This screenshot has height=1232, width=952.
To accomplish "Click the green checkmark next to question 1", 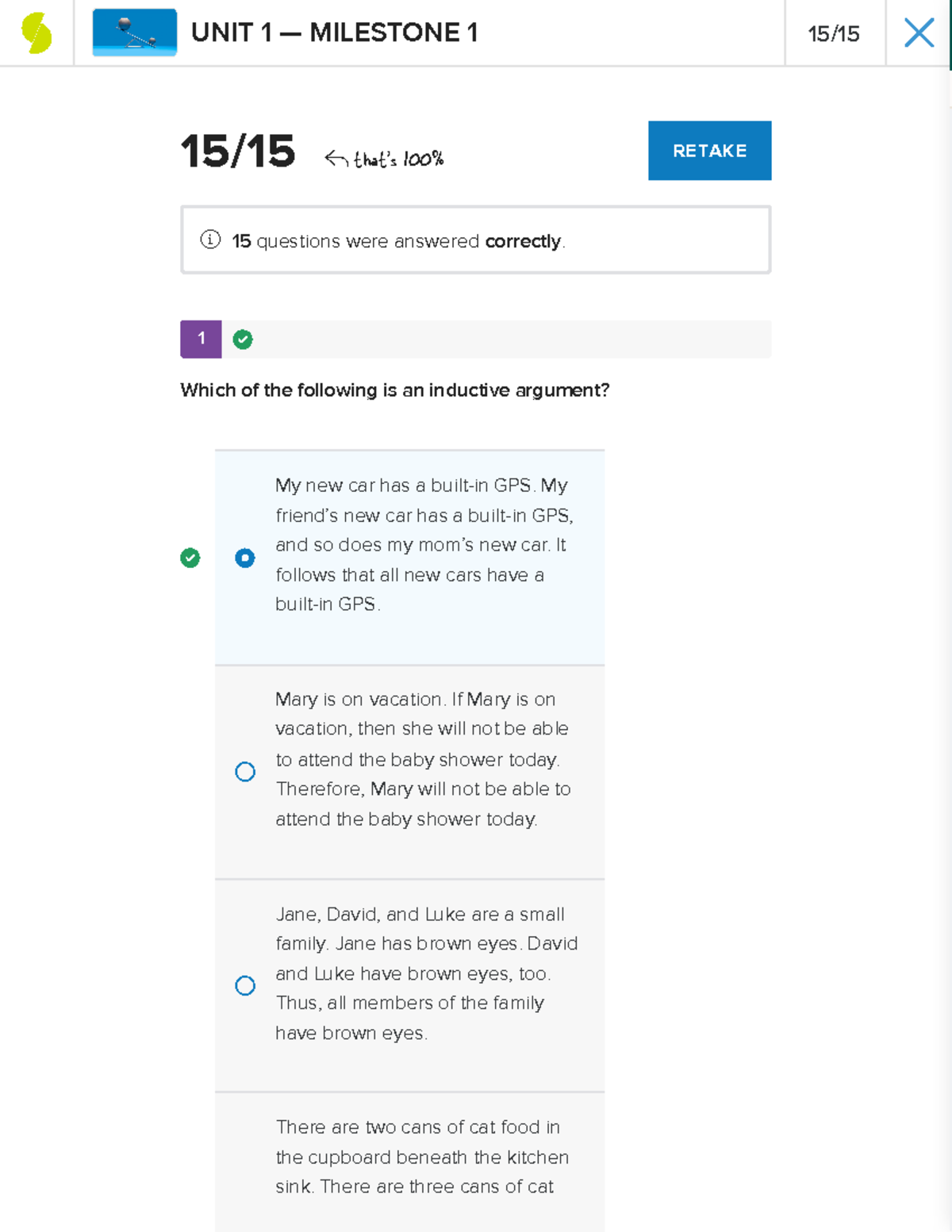I will tap(243, 340).
